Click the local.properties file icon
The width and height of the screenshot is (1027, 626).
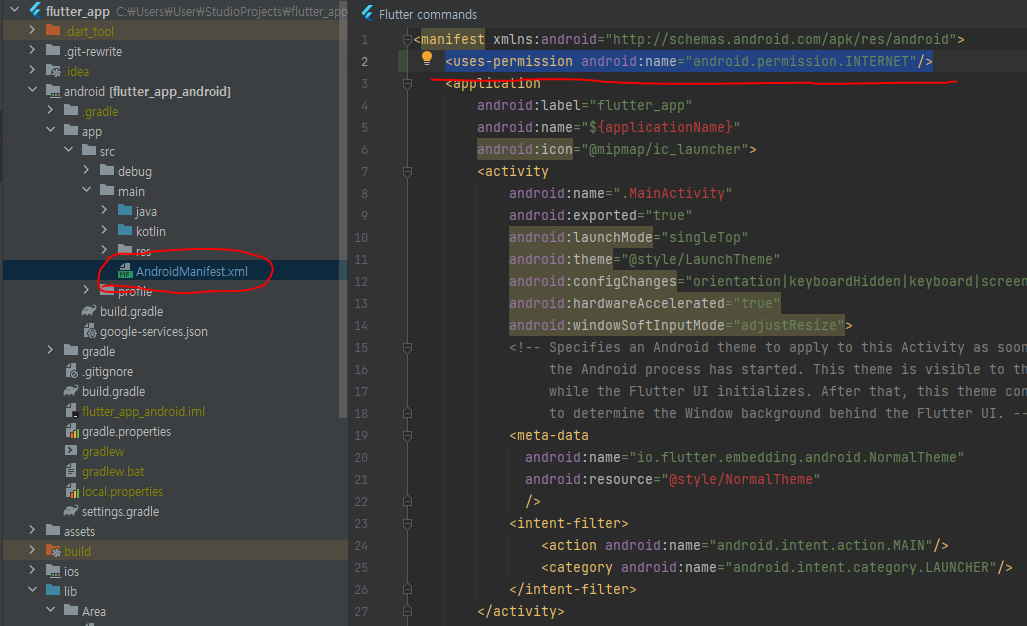point(72,491)
